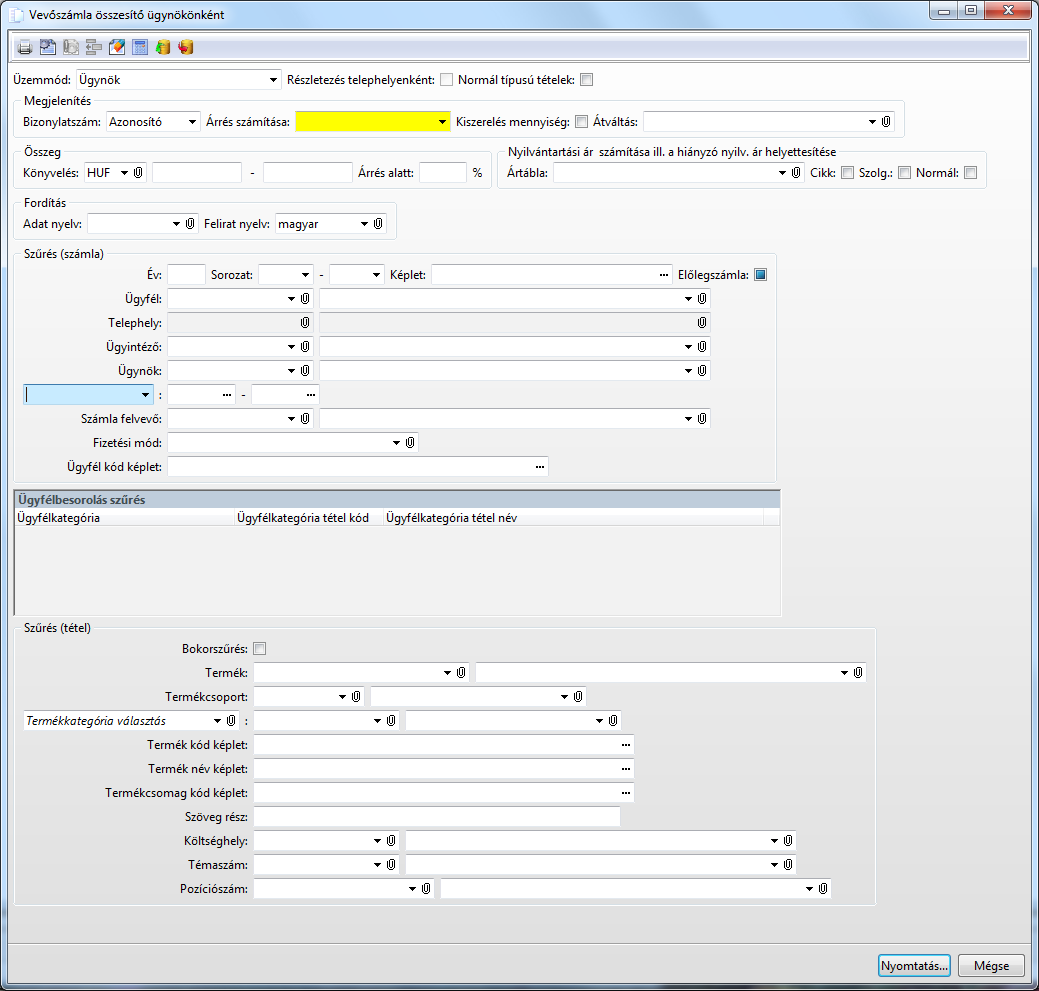Click the paperclip icon next to Fizetési mód
Image resolution: width=1039 pixels, height=991 pixels.
[x=410, y=442]
